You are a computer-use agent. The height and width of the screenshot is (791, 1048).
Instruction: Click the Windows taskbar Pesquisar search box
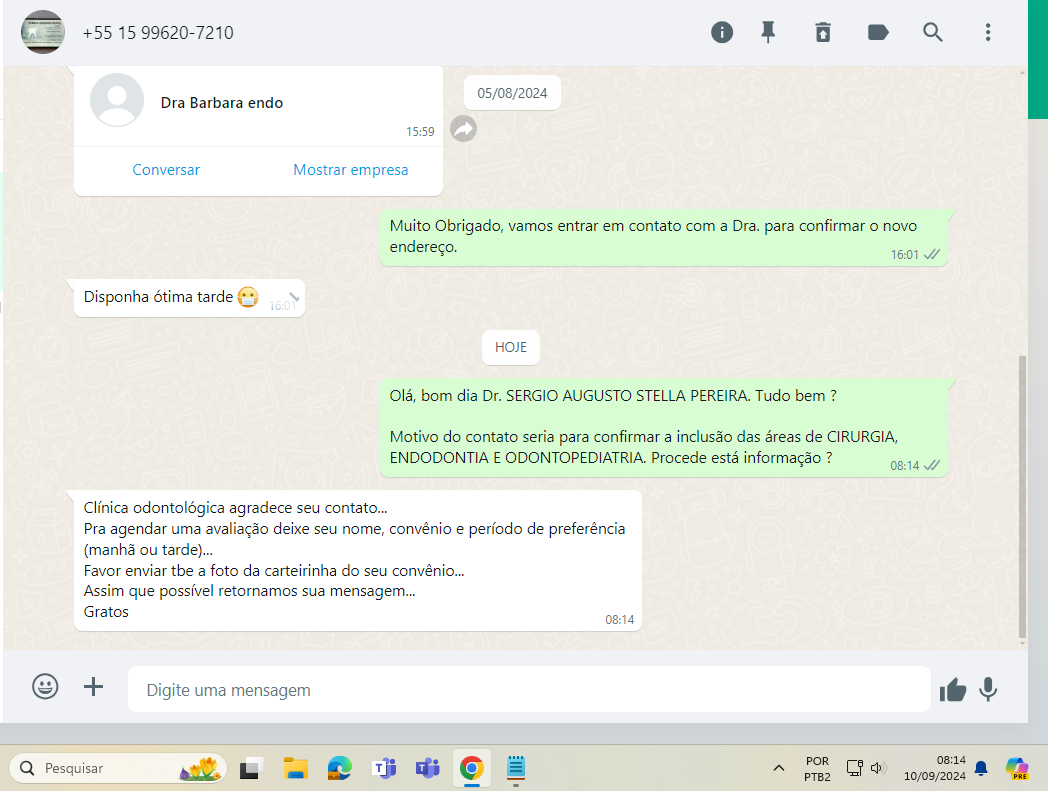click(x=118, y=768)
